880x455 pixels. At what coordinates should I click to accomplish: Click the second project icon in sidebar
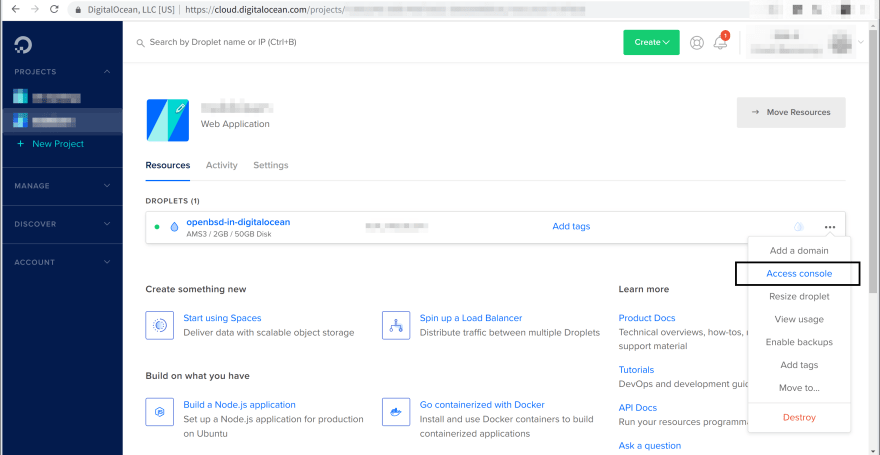click(x=21, y=120)
